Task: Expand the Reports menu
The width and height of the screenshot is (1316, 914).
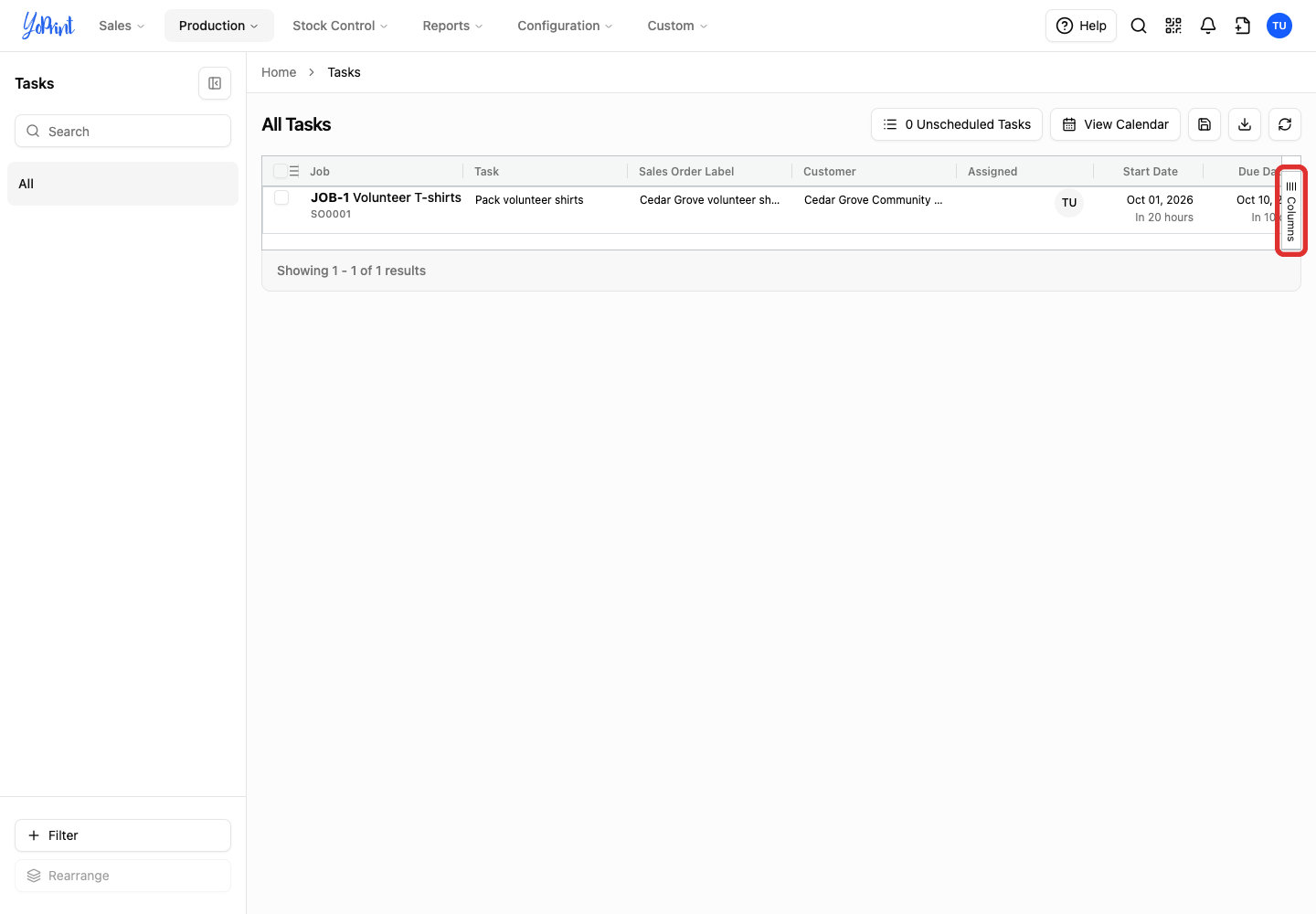Action: point(452,26)
